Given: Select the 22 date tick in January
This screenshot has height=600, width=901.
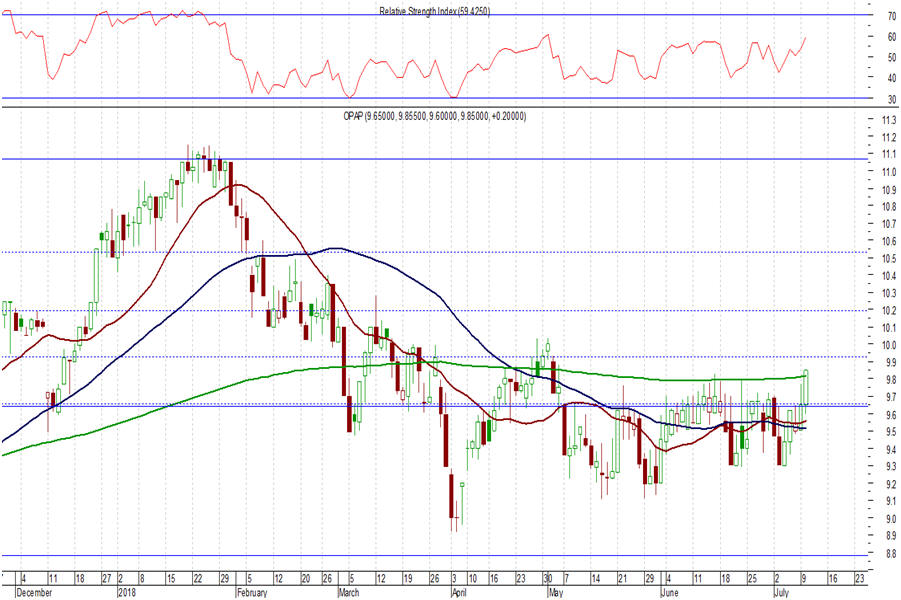Looking at the screenshot, I should point(197,579).
